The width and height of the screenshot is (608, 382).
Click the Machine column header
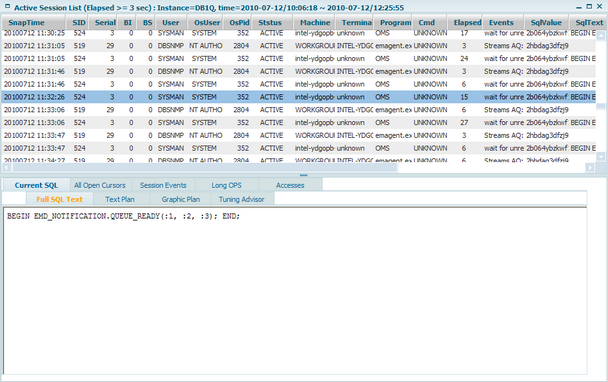point(315,22)
